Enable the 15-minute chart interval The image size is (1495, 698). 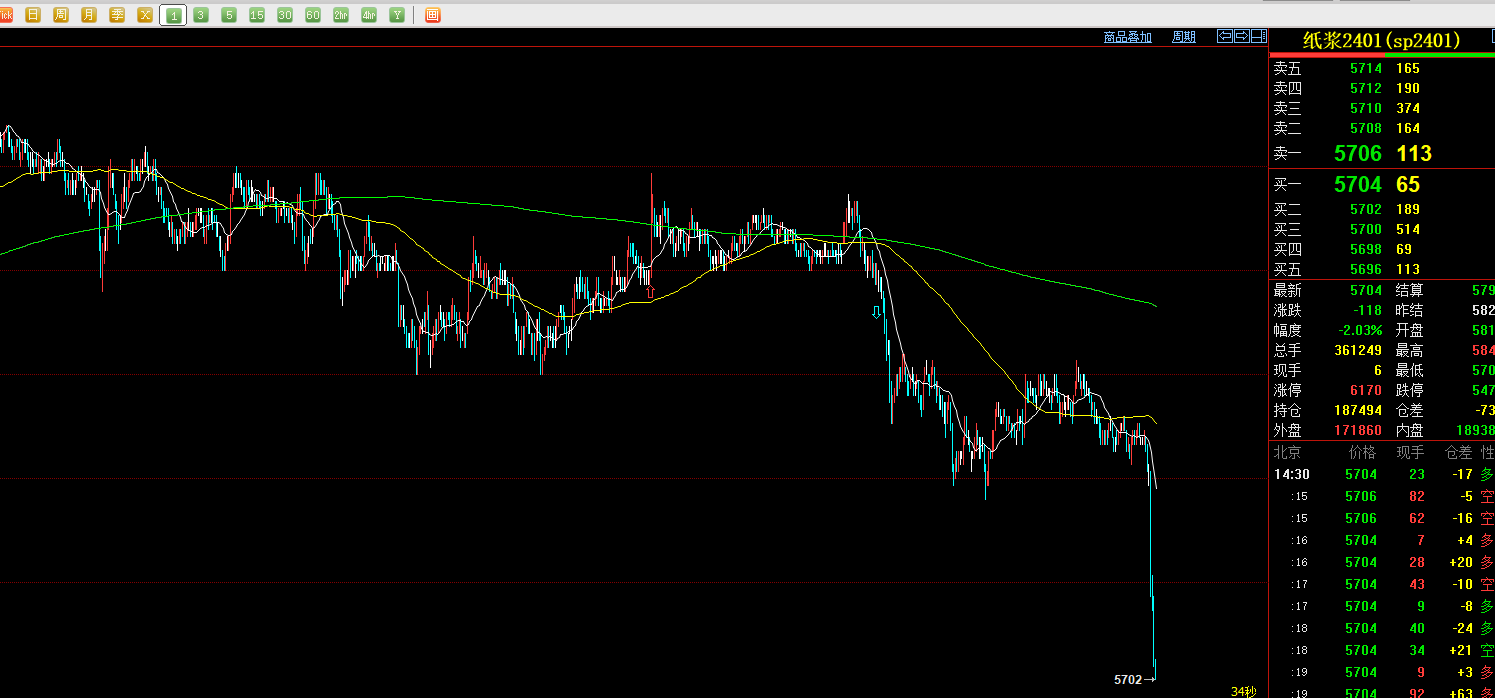point(257,15)
